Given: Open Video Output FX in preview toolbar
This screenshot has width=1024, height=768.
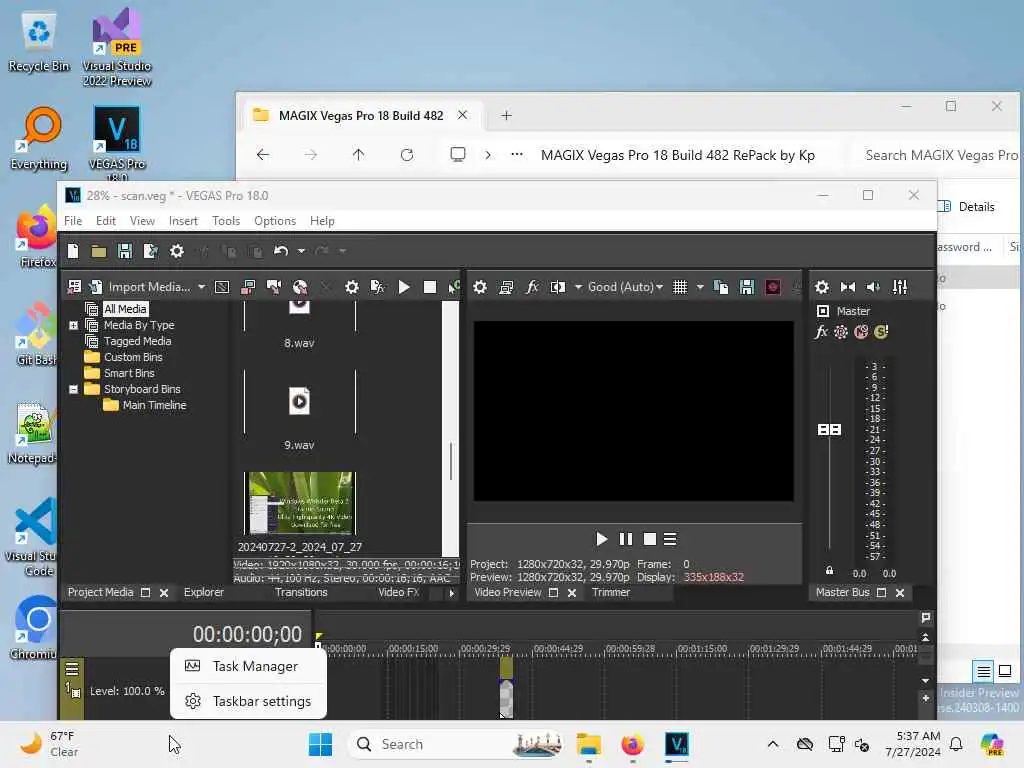Looking at the screenshot, I should click(532, 287).
